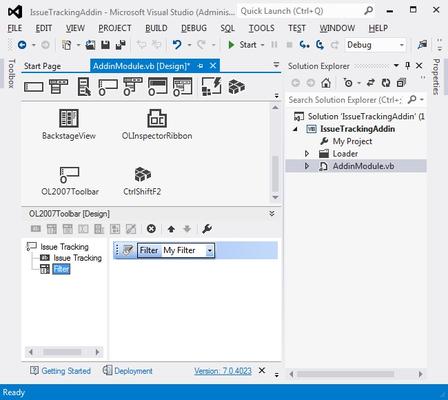Open the BUILD menu
The height and width of the screenshot is (400, 448).
(x=156, y=28)
